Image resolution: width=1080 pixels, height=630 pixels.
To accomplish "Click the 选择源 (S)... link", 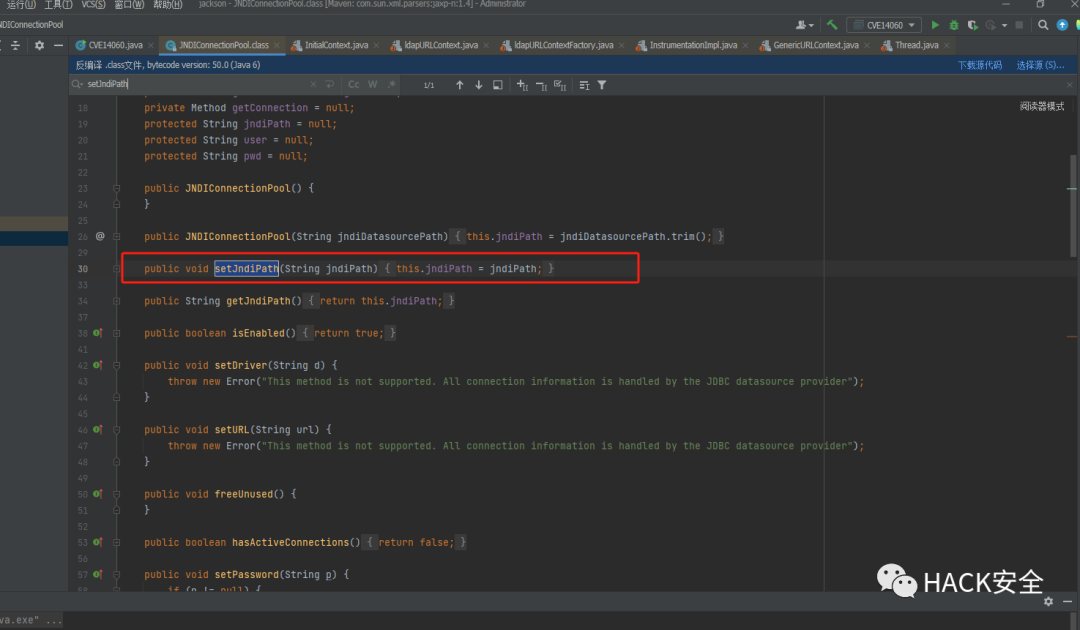I will pyautogui.click(x=1040, y=65).
